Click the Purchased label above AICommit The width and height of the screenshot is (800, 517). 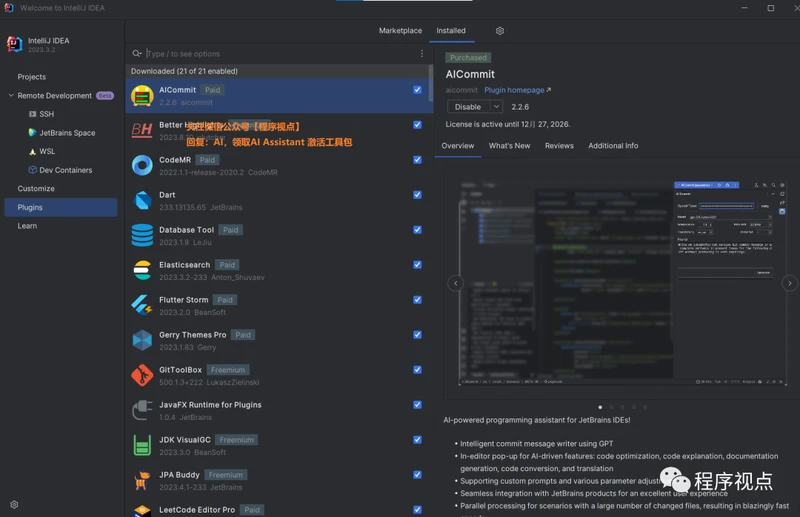pyautogui.click(x=468, y=58)
